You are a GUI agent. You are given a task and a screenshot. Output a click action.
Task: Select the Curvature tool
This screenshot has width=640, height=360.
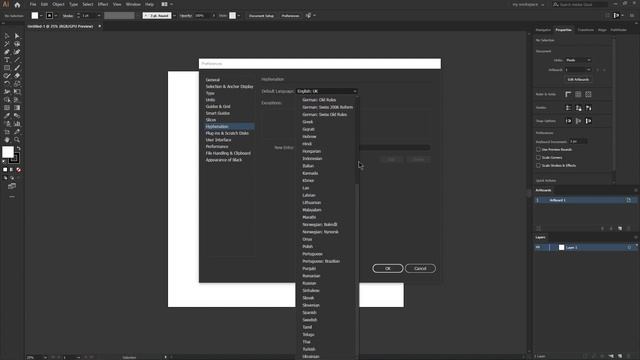tap(17, 52)
